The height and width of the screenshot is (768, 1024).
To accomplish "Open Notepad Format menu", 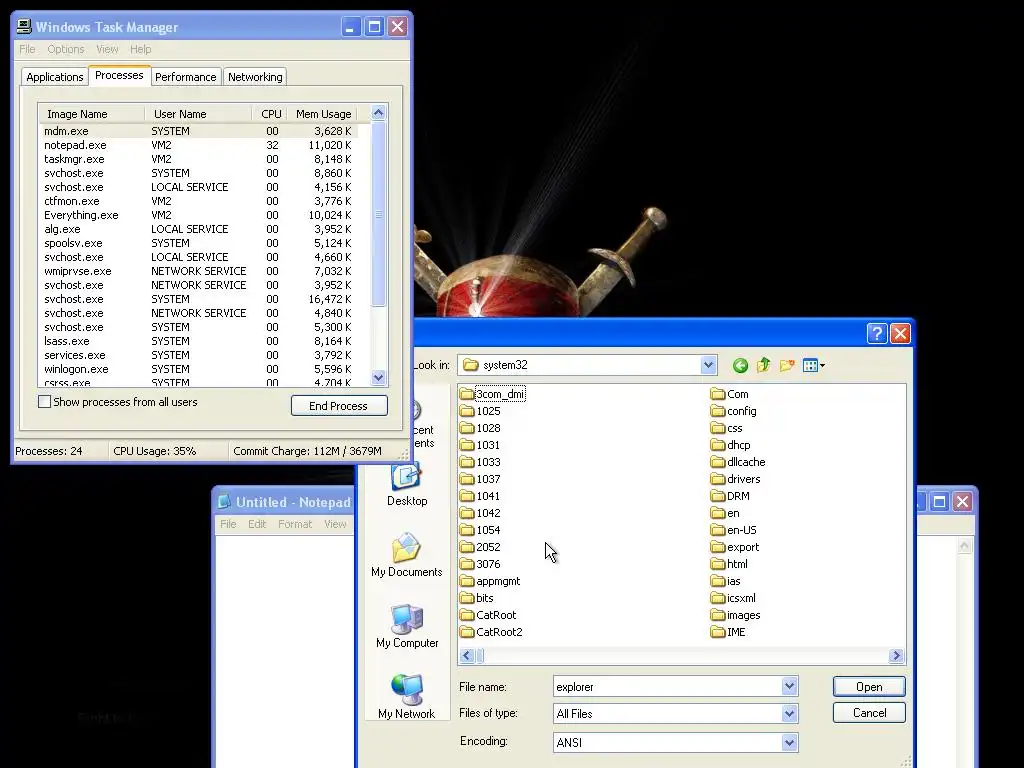I will (x=295, y=524).
